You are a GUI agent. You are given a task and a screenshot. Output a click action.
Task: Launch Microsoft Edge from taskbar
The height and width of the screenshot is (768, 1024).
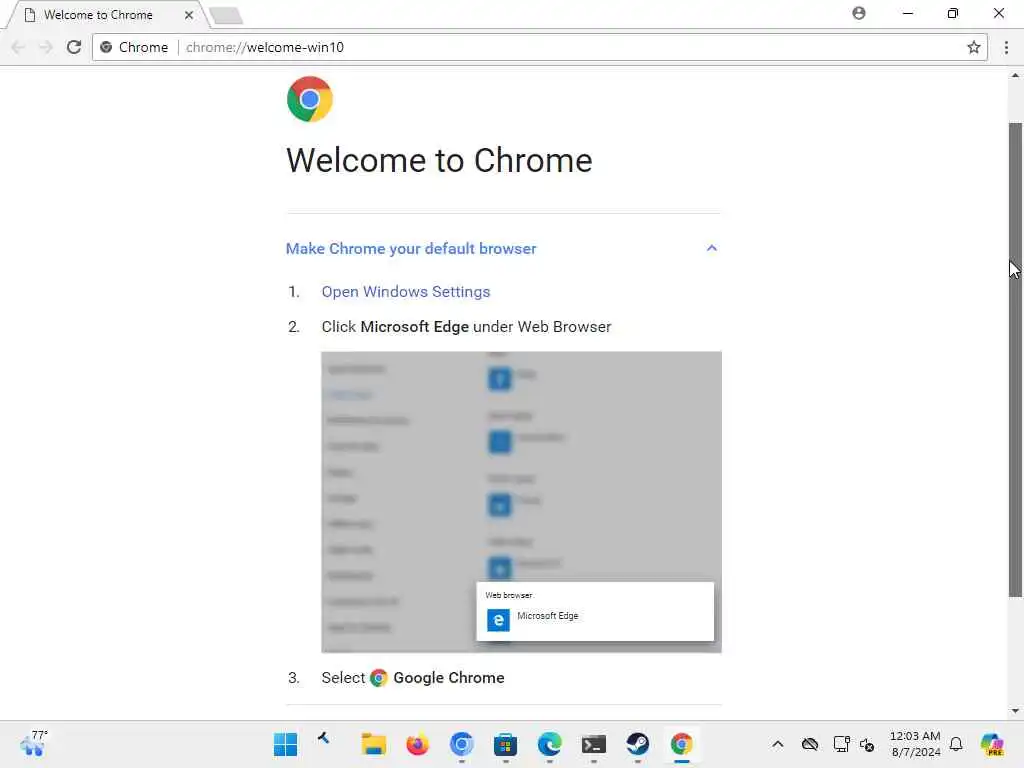click(549, 744)
